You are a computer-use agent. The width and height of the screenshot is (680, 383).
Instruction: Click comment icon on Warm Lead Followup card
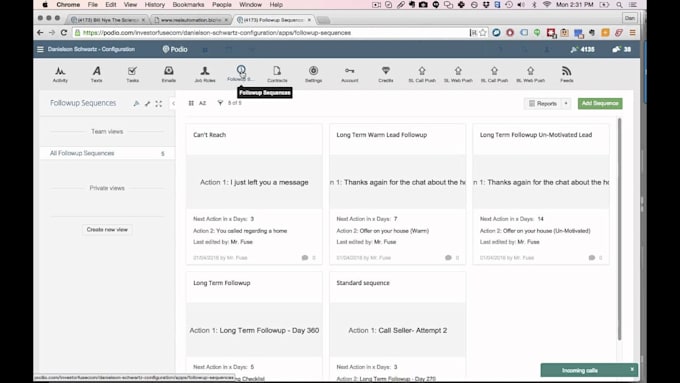[x=448, y=258]
